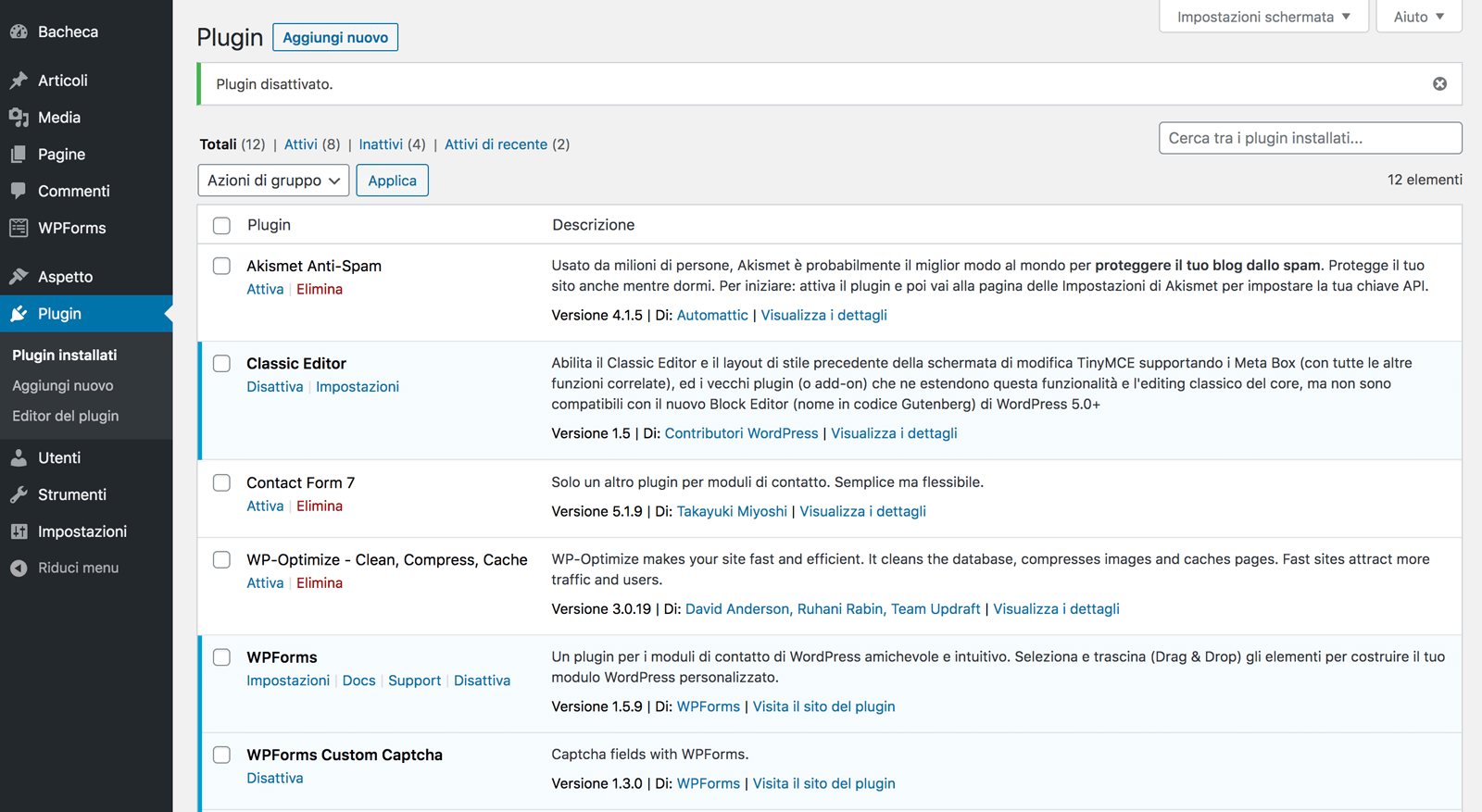Open the Takayuki Miyoshi author link
This screenshot has height=812, width=1482.
coord(732,511)
